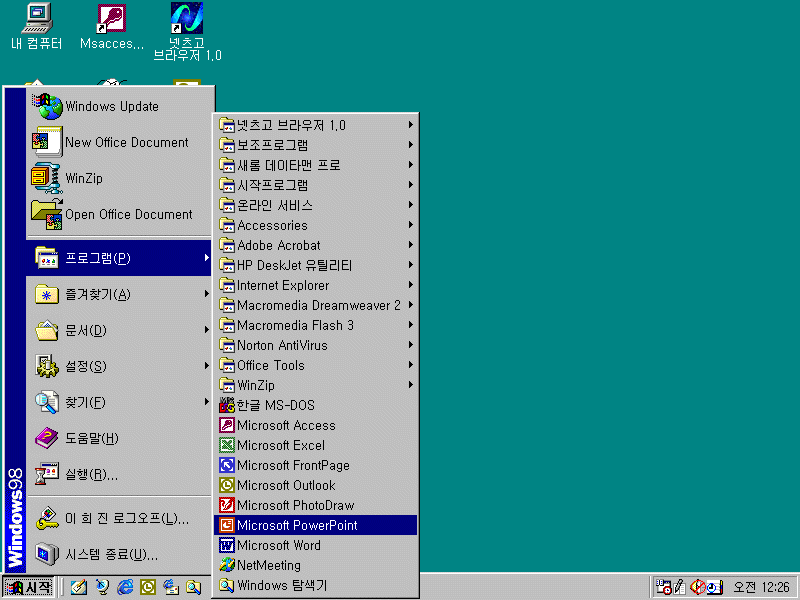
Task: Select the Msacces... desktop shortcut
Action: tap(112, 27)
